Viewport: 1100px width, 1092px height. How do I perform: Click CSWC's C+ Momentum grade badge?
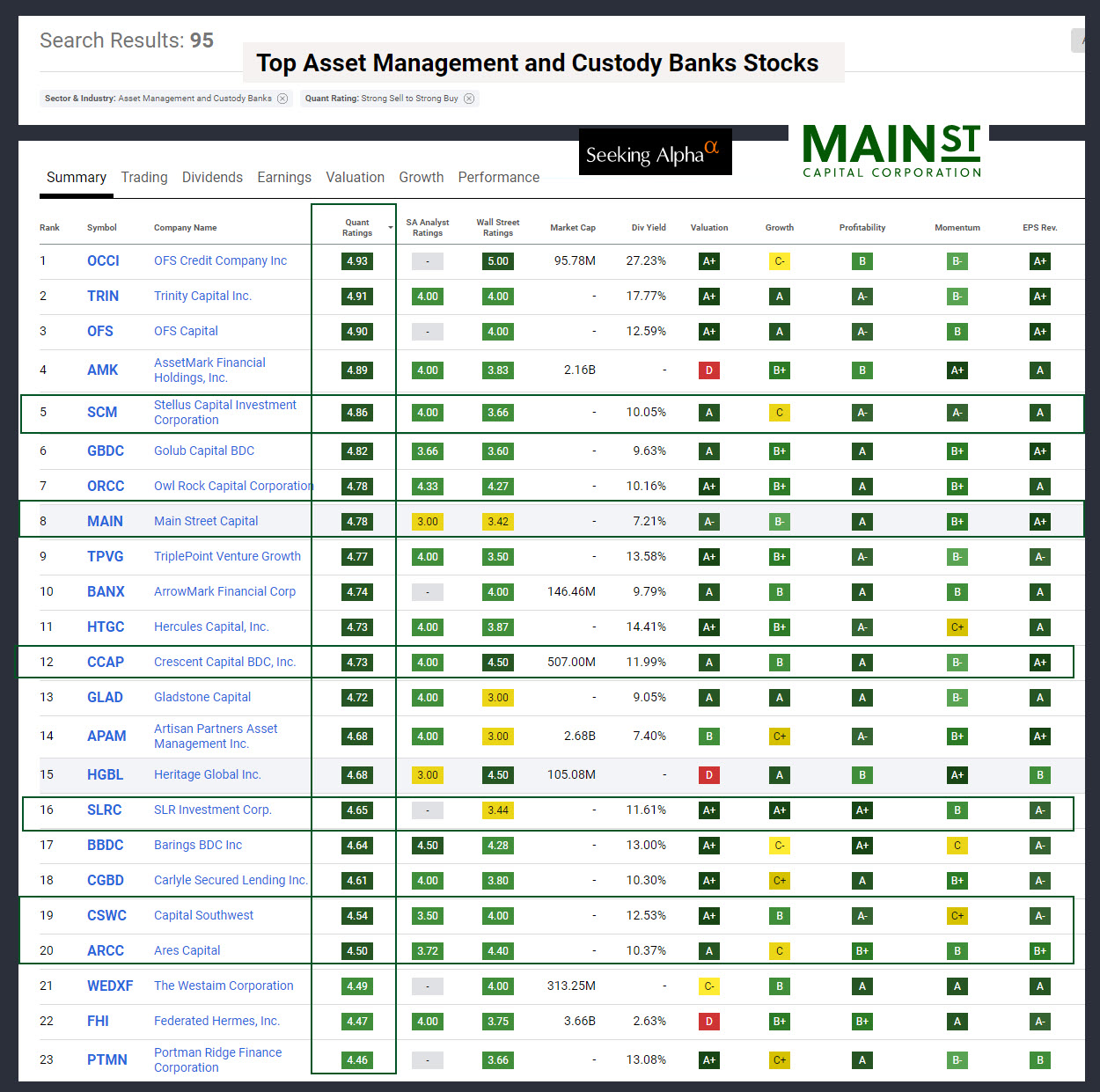(x=957, y=916)
